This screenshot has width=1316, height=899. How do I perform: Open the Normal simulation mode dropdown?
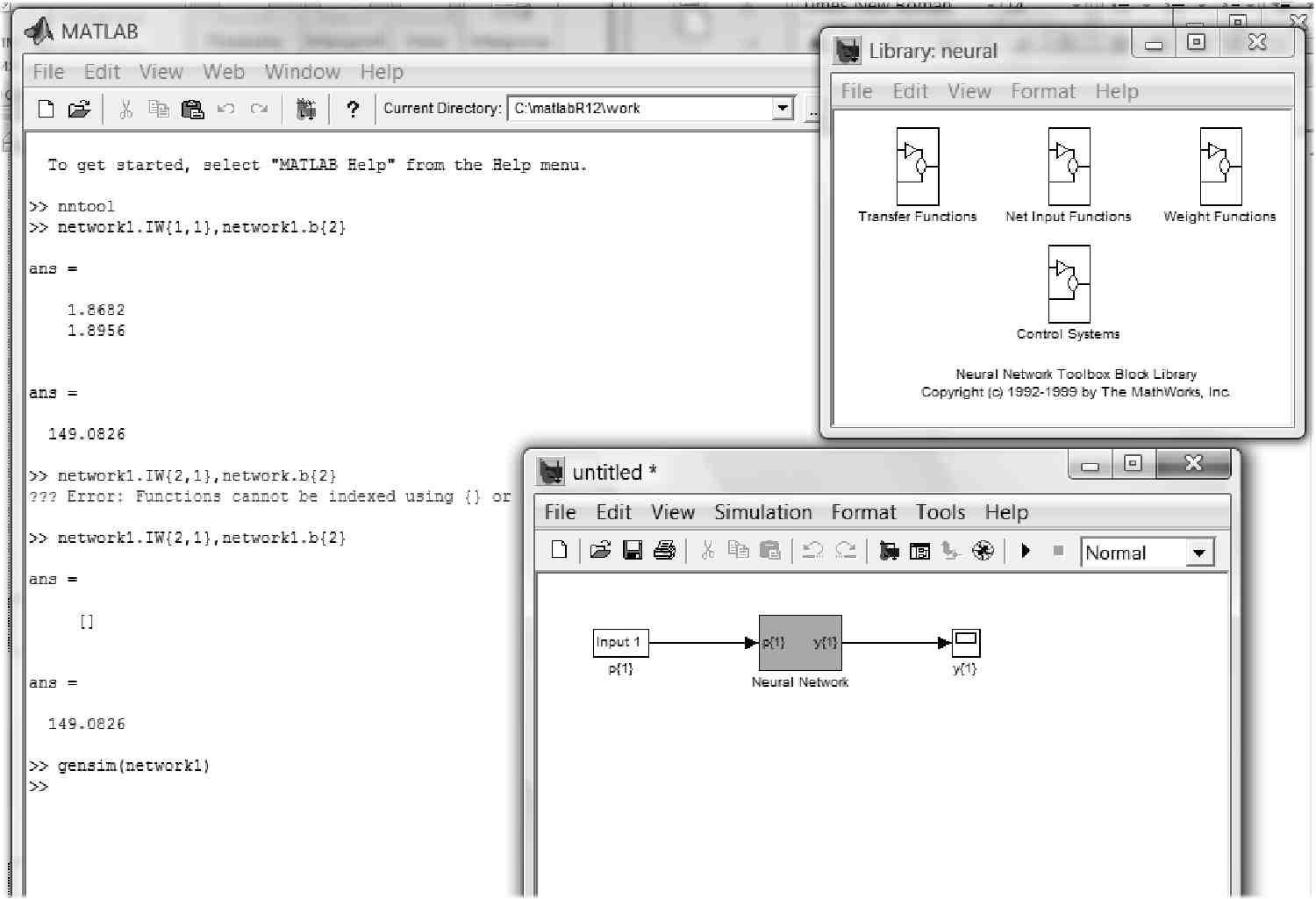tap(1199, 553)
